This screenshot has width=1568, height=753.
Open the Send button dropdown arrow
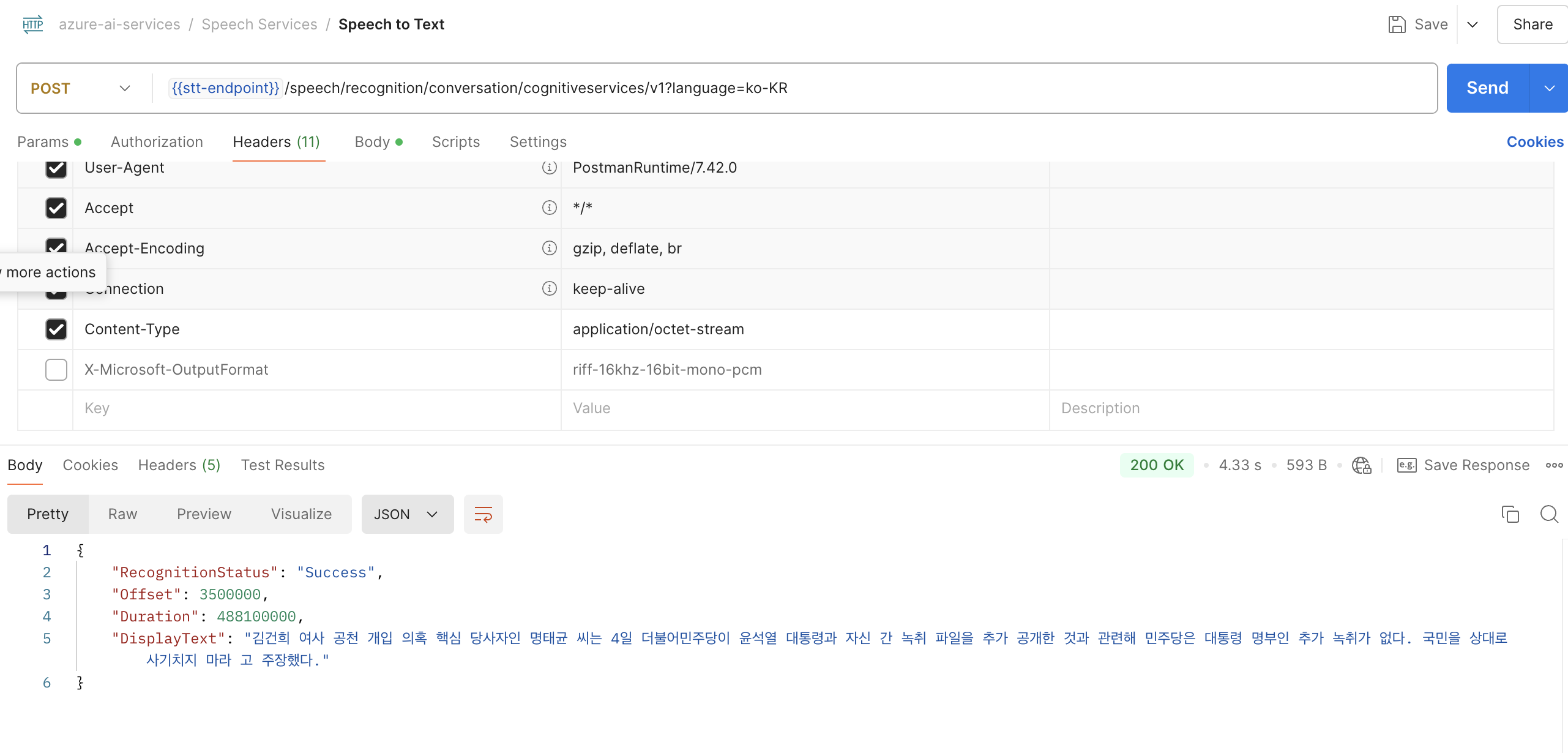point(1548,88)
